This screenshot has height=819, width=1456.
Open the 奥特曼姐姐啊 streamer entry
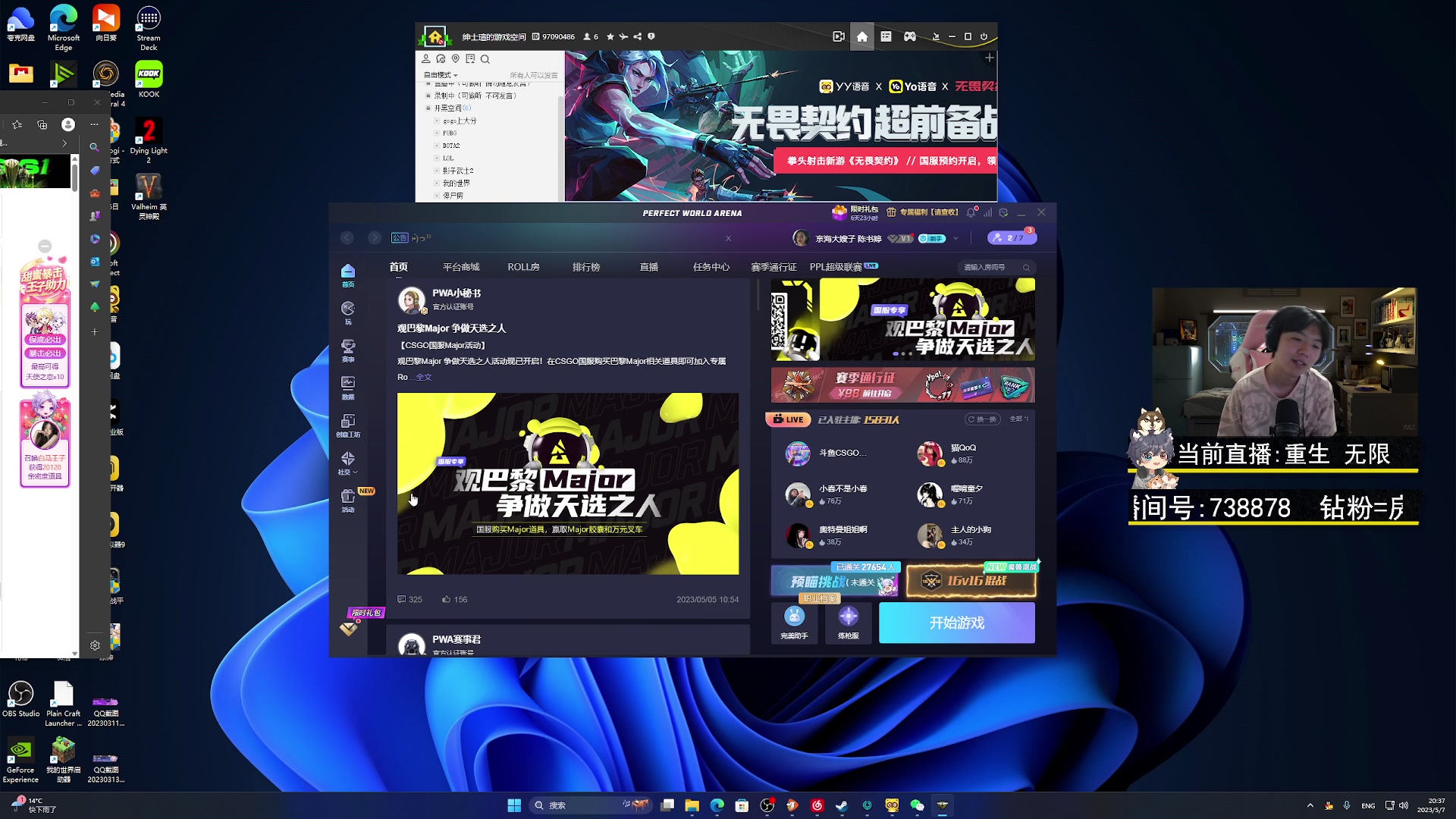[x=828, y=535]
